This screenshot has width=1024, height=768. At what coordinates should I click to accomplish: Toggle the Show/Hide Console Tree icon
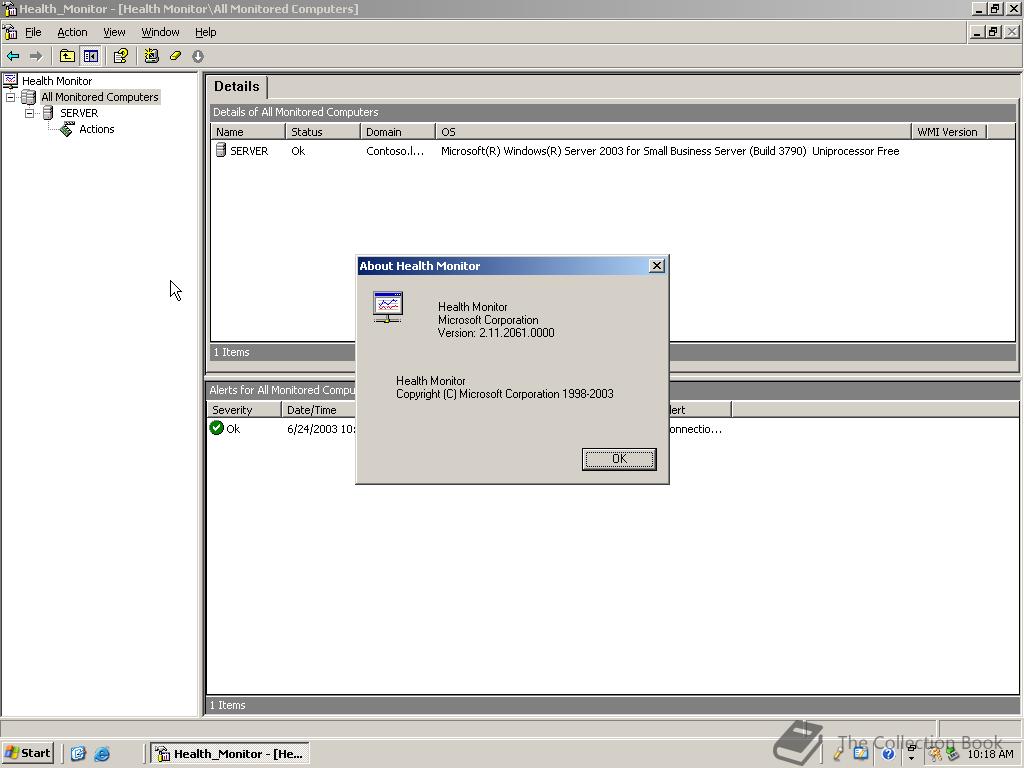tap(90, 56)
